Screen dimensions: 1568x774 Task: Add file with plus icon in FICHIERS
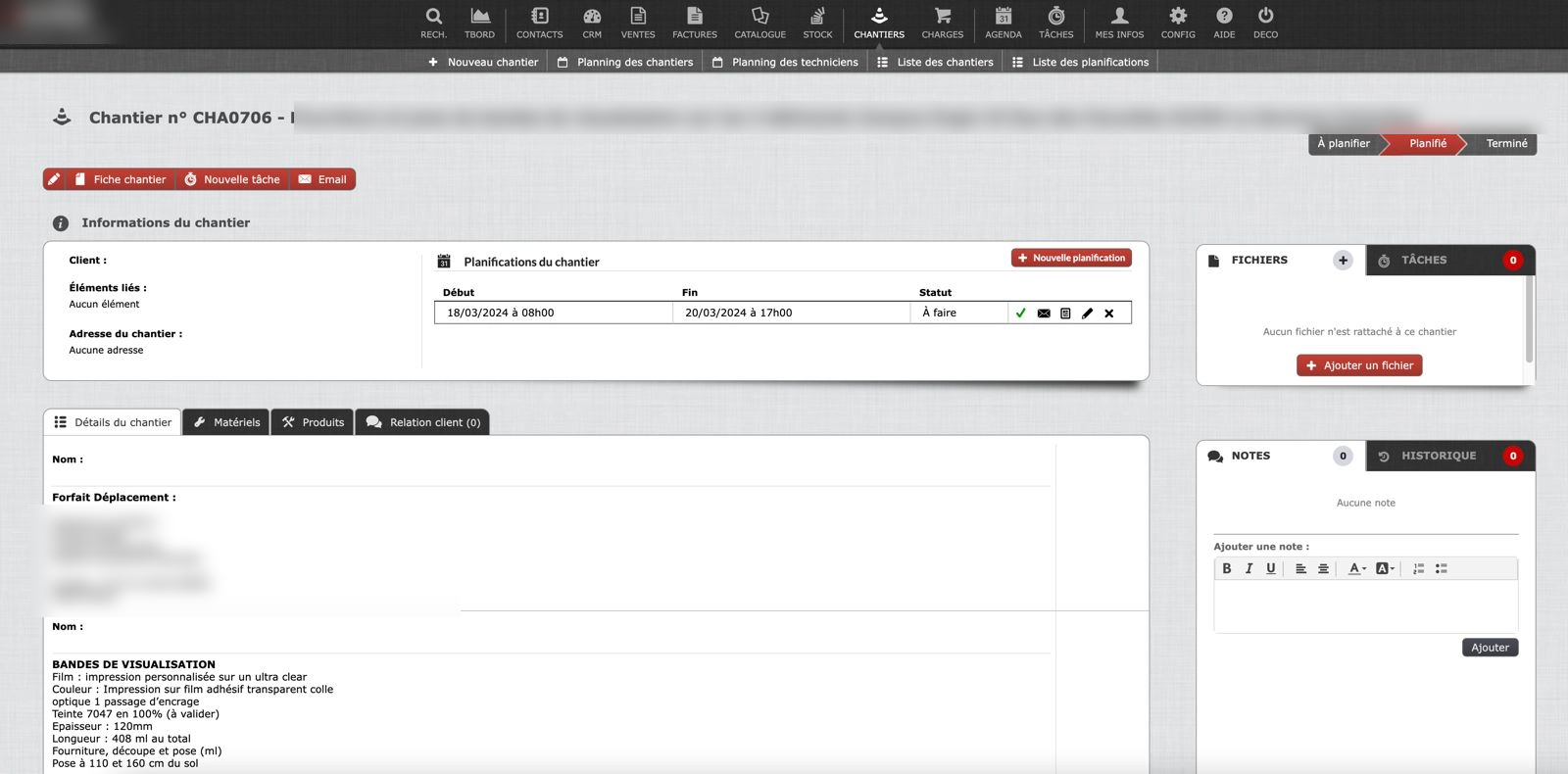coord(1343,260)
